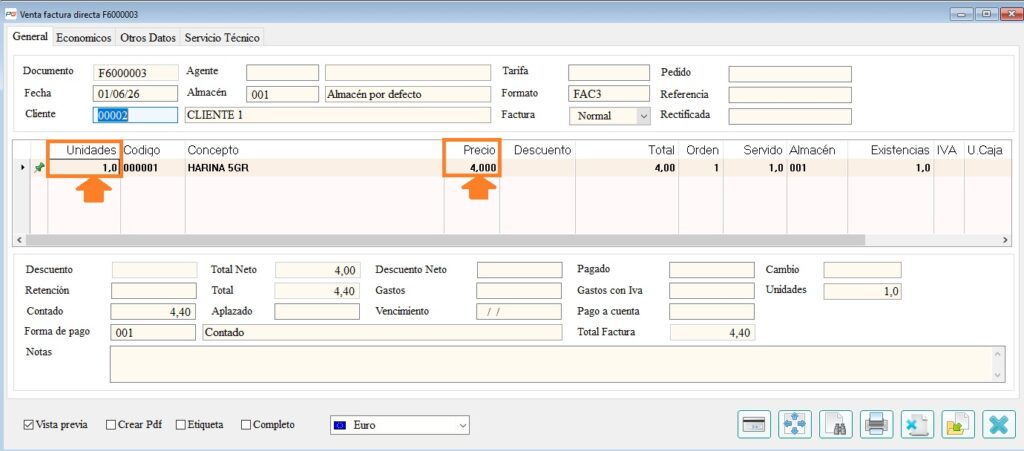Click the Agente code field
The image size is (1024, 451).
[x=282, y=72]
